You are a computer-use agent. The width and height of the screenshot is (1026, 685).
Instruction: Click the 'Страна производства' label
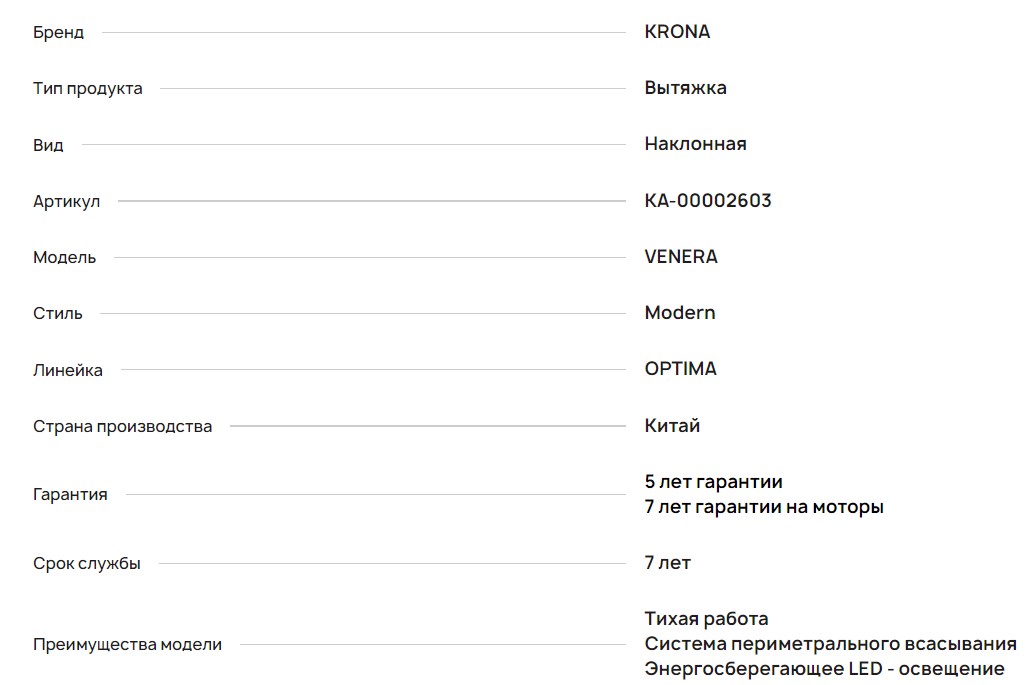pyautogui.click(x=122, y=427)
